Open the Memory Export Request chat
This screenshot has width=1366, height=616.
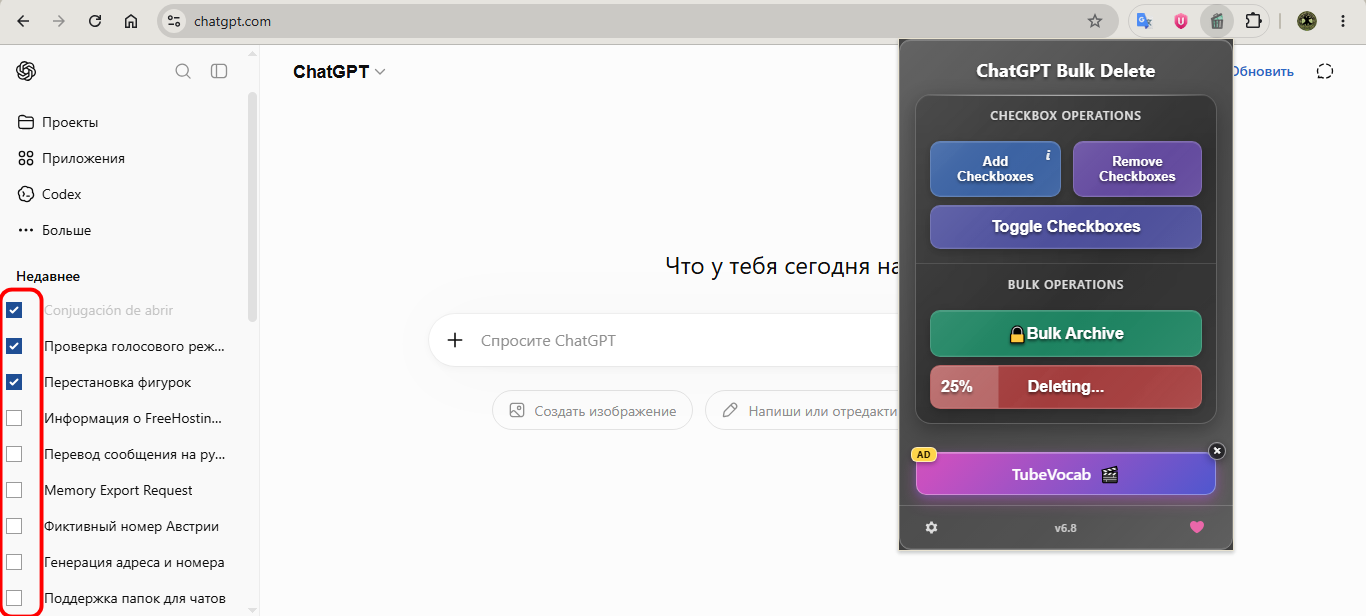[x=118, y=490]
